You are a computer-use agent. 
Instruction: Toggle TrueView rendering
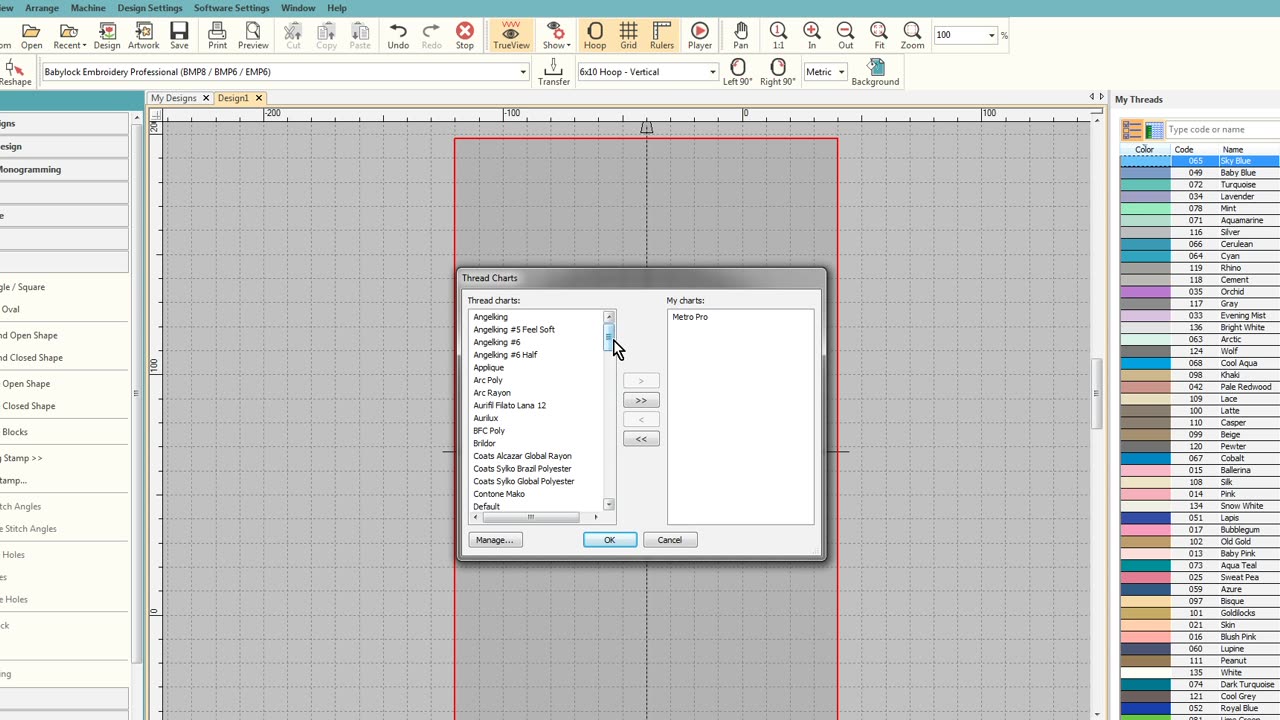511,36
